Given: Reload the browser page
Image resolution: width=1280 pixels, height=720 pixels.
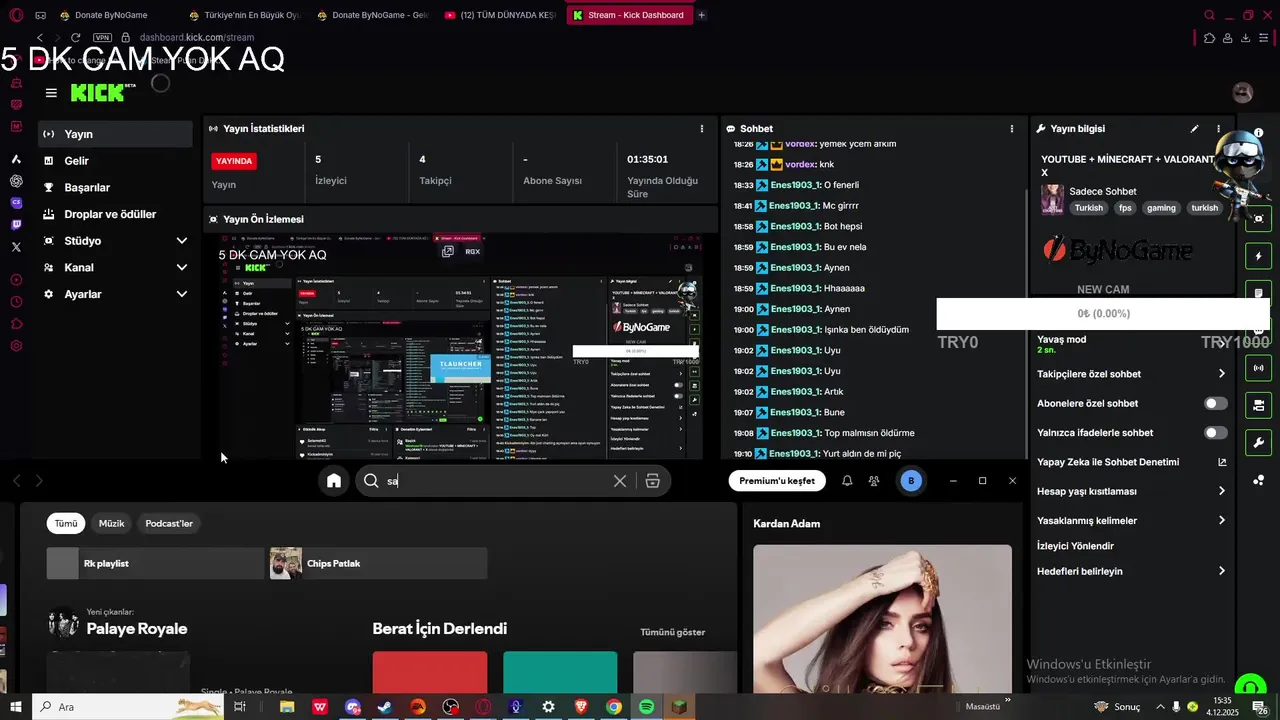Looking at the screenshot, I should coord(75,37).
